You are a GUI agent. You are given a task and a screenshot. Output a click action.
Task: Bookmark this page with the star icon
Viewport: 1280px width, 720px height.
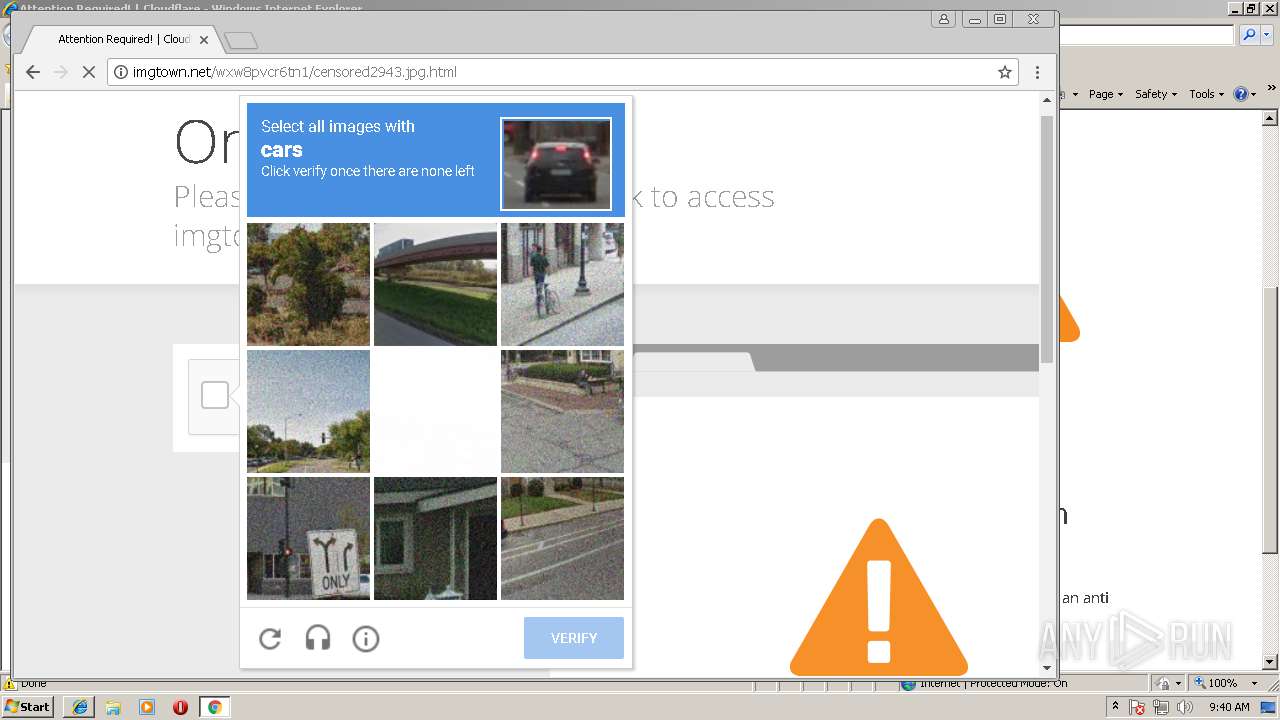click(x=1005, y=72)
